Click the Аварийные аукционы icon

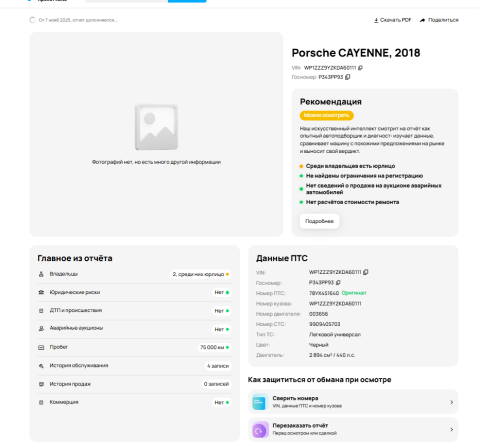point(41,329)
